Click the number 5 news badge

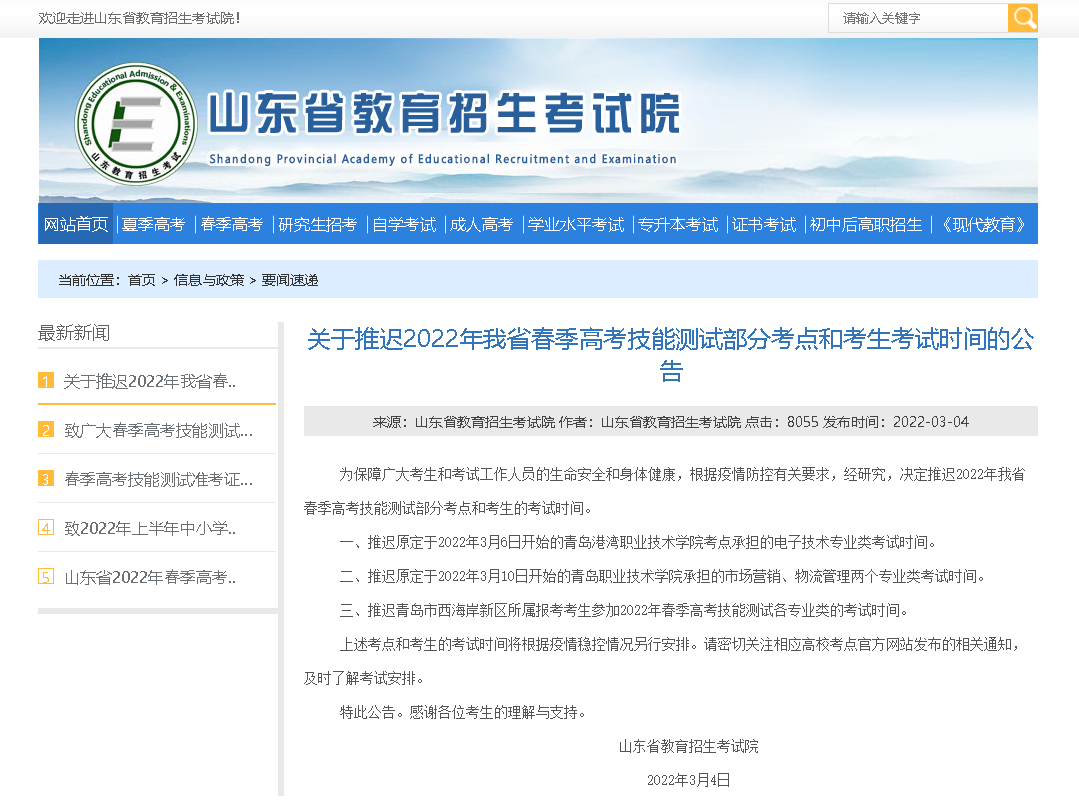coord(46,577)
